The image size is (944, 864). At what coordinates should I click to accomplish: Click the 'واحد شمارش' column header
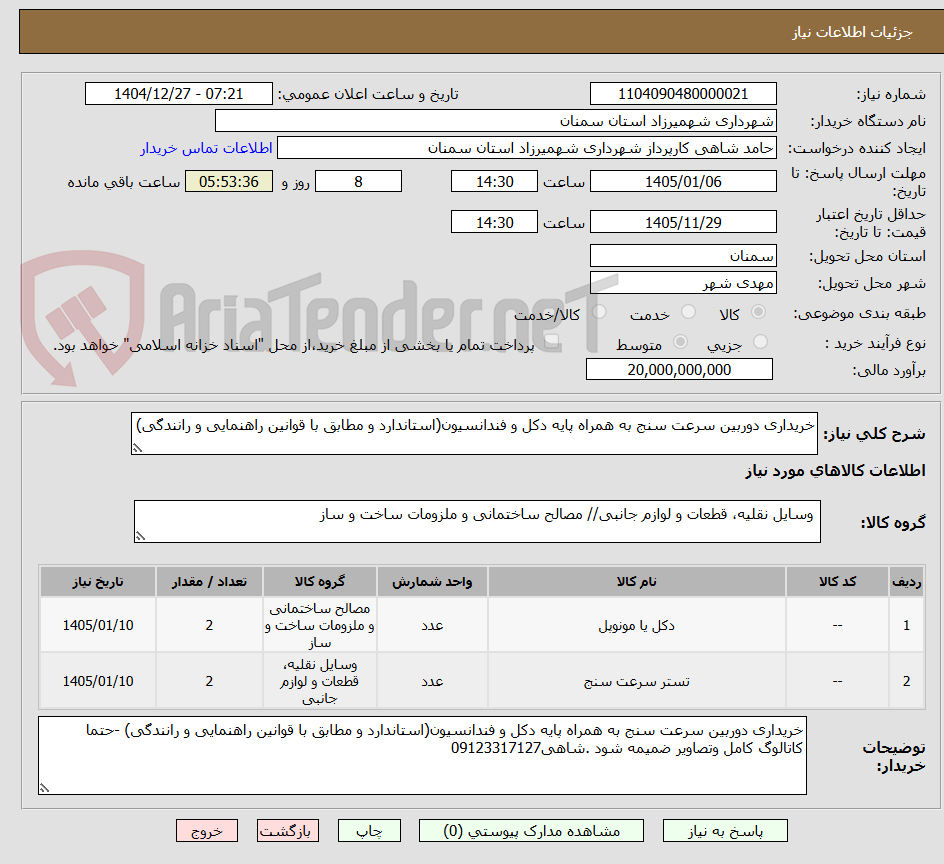click(432, 582)
